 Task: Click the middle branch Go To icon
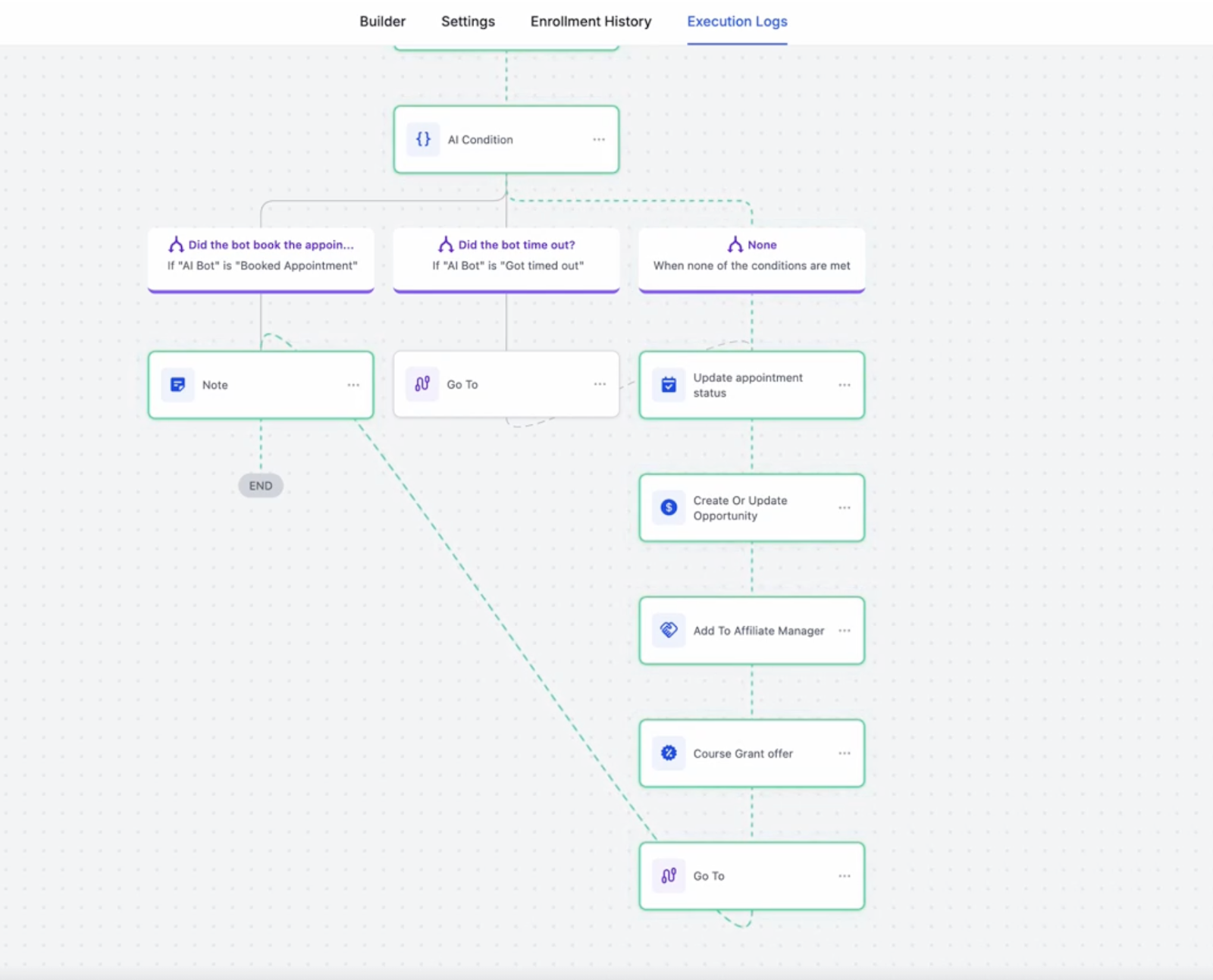422,384
